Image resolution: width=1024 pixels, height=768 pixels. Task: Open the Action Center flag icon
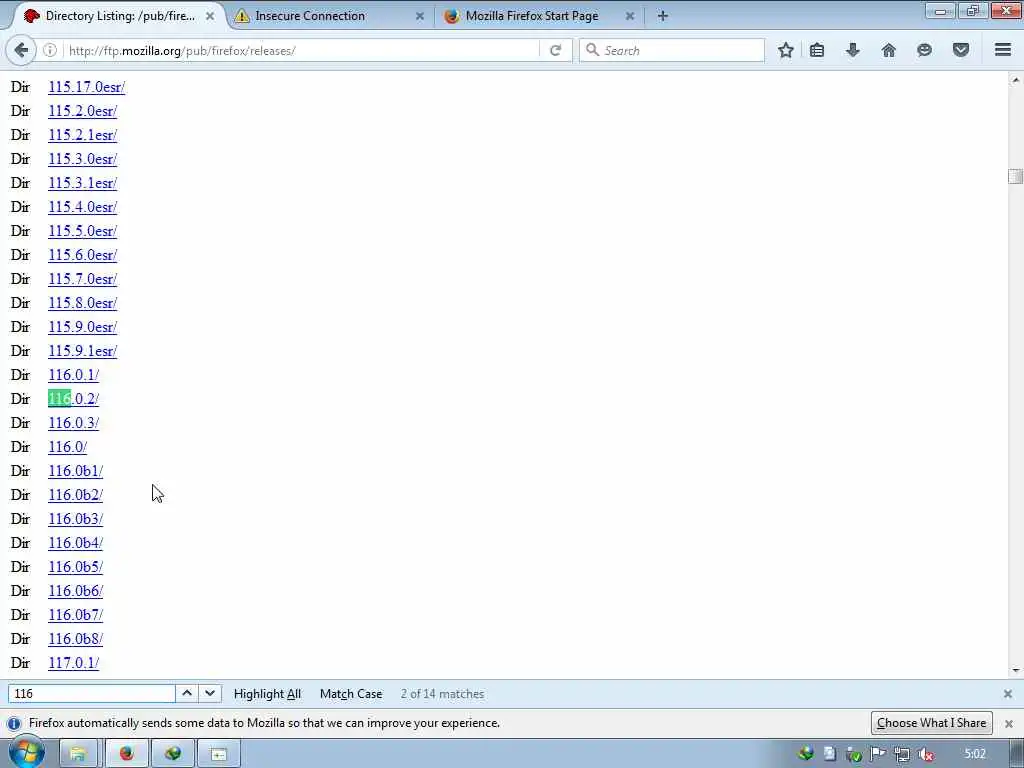(878, 755)
